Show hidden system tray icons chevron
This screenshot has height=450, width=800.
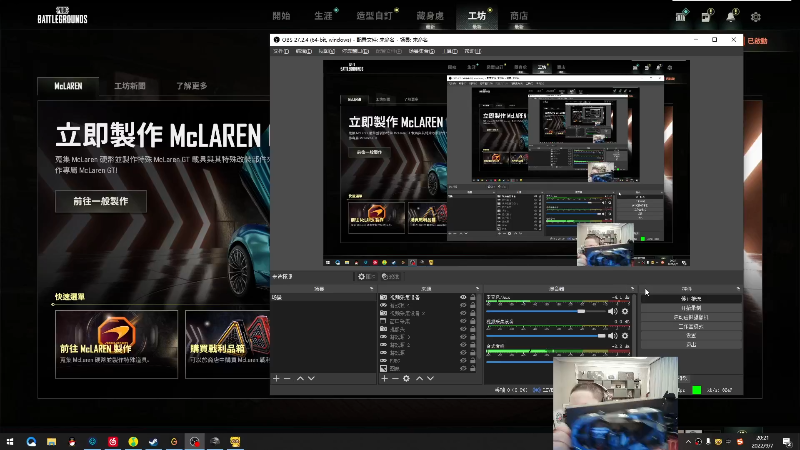[x=688, y=441]
